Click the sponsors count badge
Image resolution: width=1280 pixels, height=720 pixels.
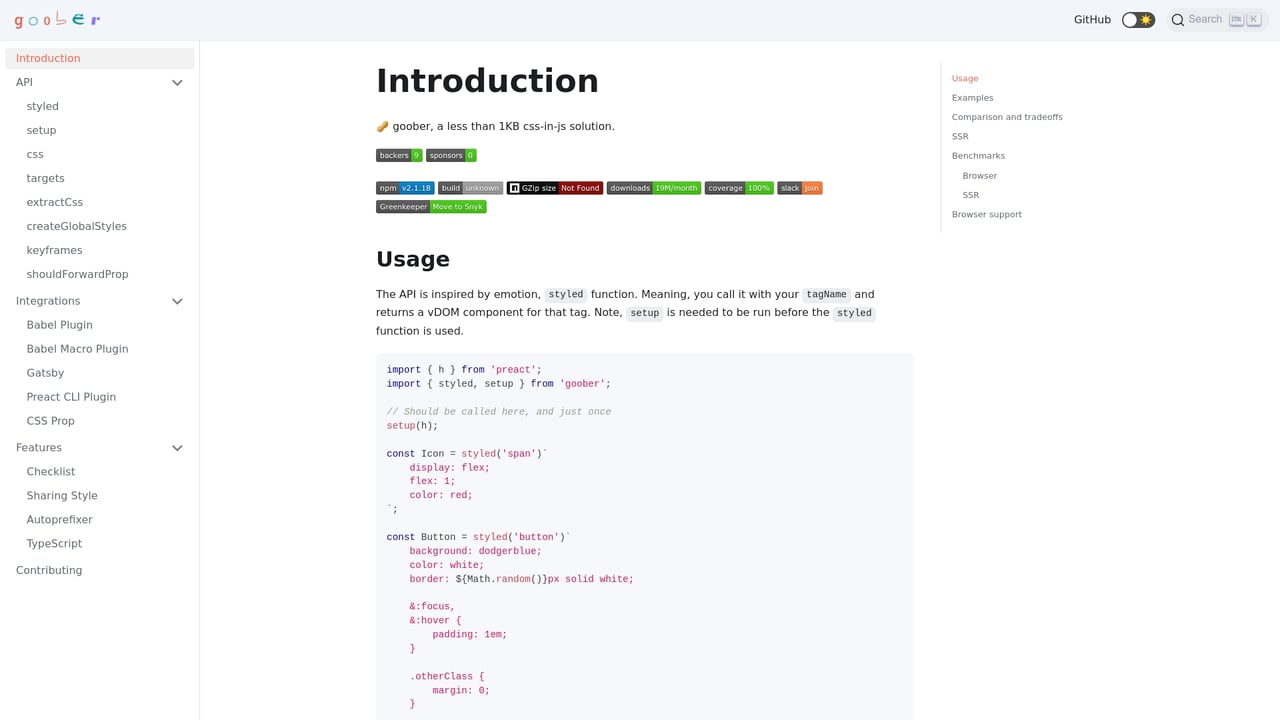(451, 155)
